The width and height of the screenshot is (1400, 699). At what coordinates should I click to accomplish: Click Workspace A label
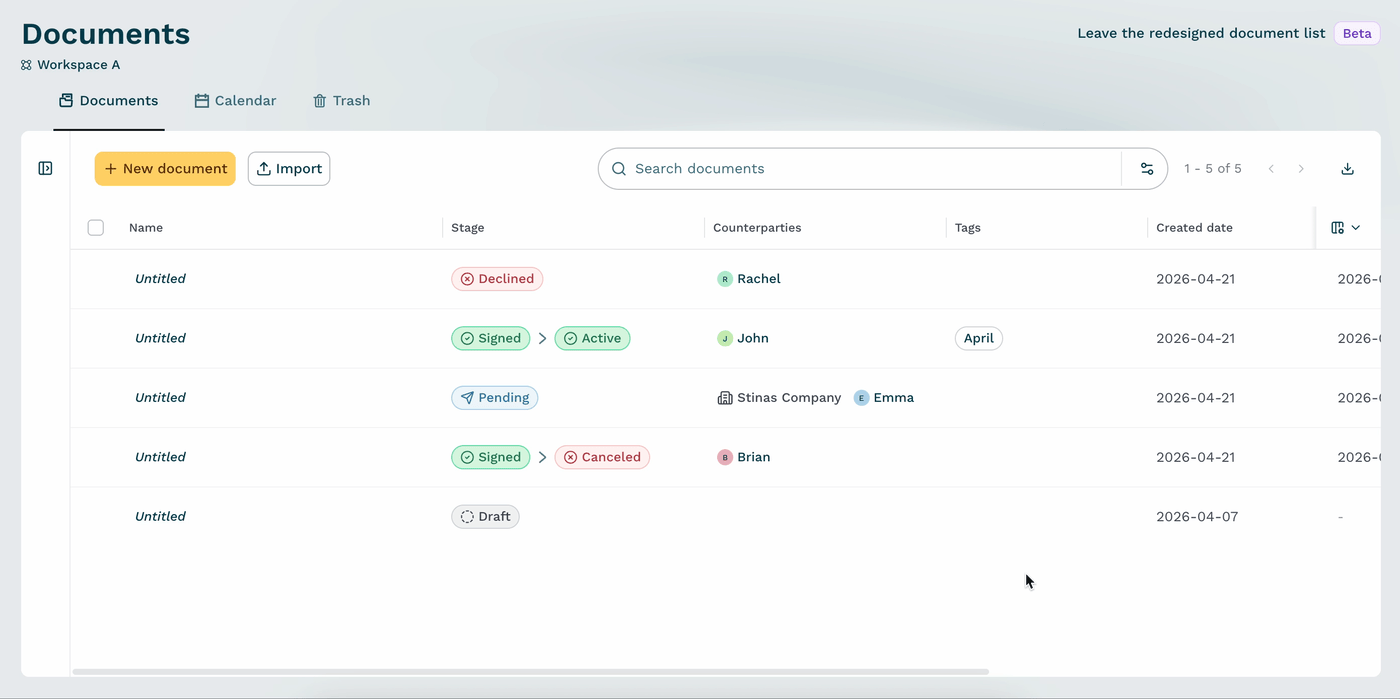click(79, 65)
